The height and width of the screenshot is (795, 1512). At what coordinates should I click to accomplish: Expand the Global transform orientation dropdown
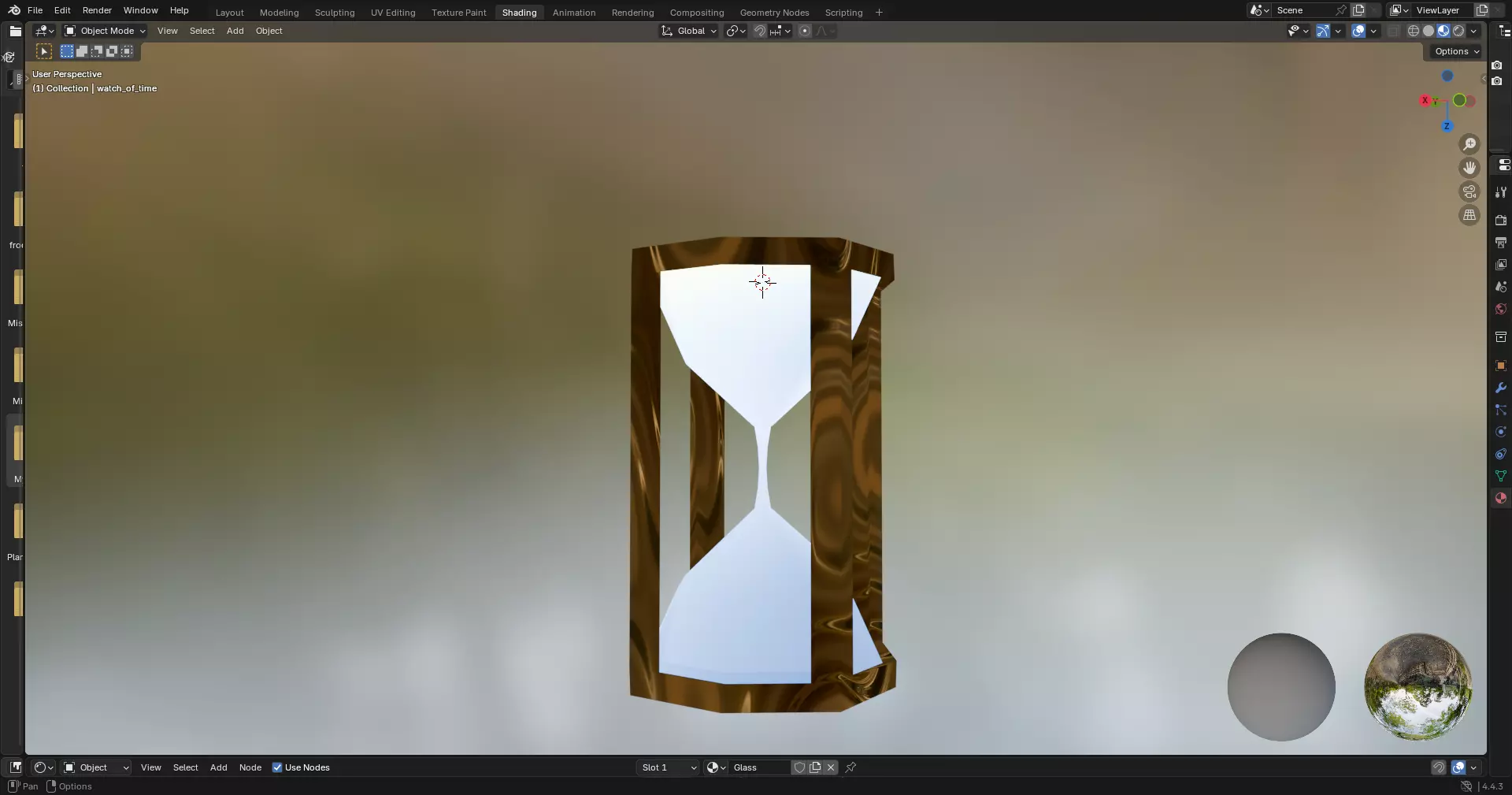click(x=689, y=31)
